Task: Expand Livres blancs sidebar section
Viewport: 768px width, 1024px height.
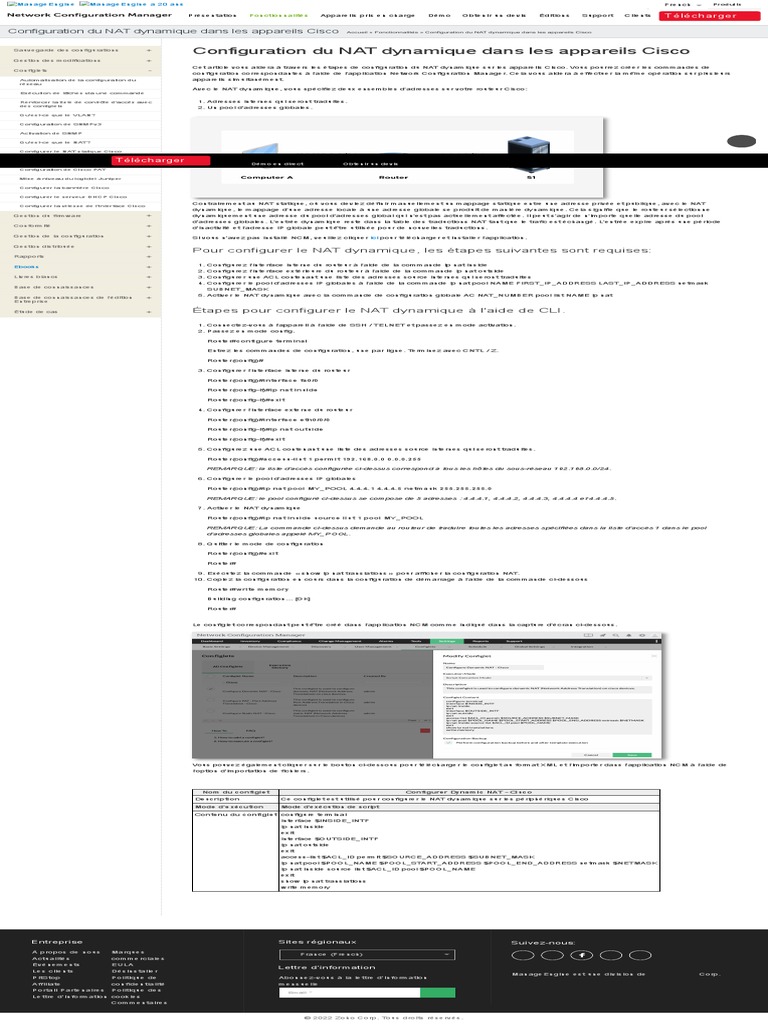Action: 80,277
